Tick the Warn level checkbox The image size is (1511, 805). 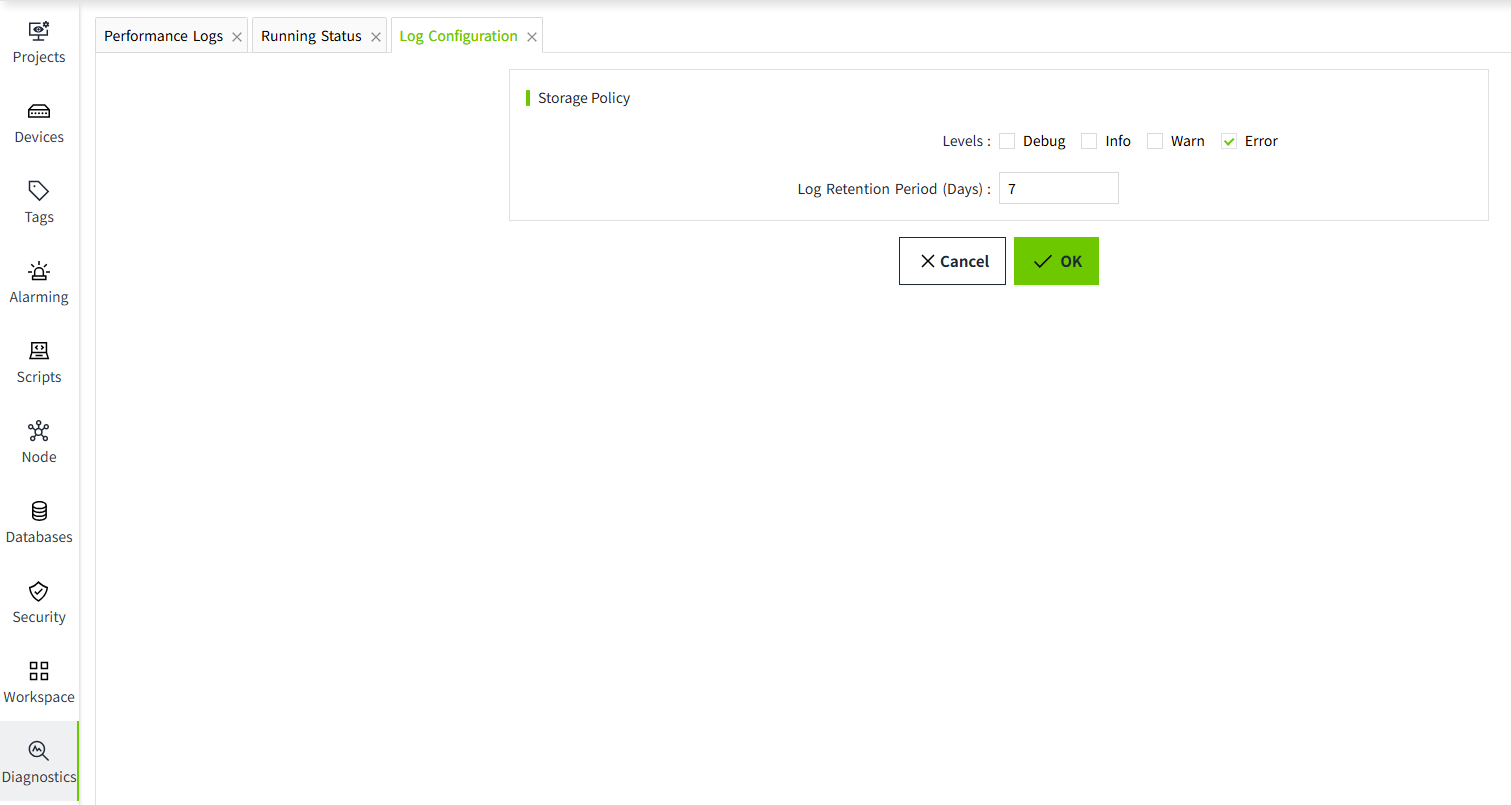(x=1155, y=141)
